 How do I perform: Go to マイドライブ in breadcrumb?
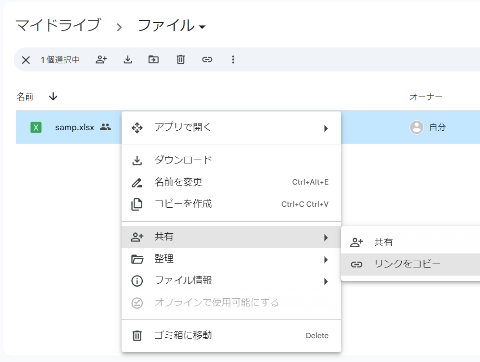coord(58,25)
